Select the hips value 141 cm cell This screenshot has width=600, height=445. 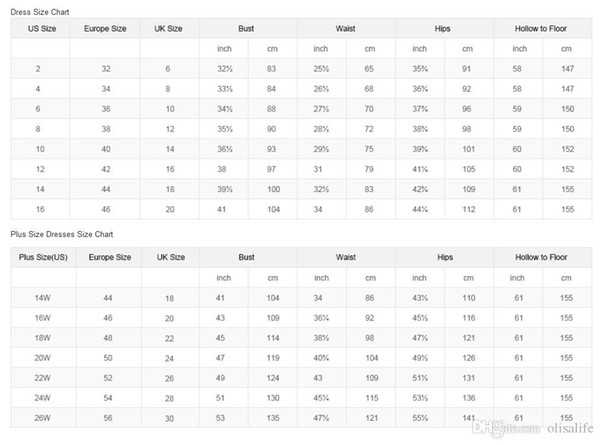pos(469,418)
